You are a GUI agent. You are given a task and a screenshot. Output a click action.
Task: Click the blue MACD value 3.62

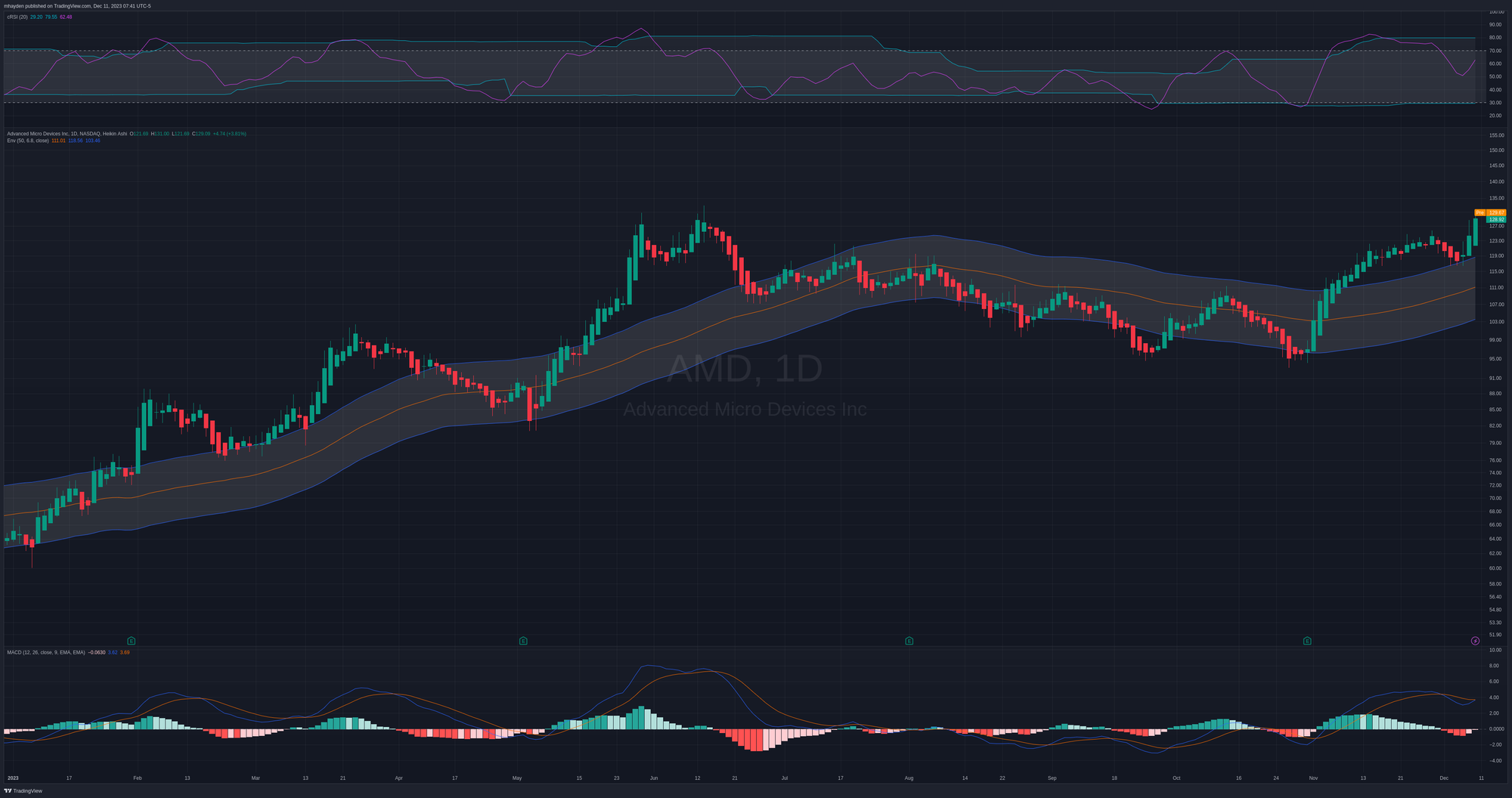(113, 652)
